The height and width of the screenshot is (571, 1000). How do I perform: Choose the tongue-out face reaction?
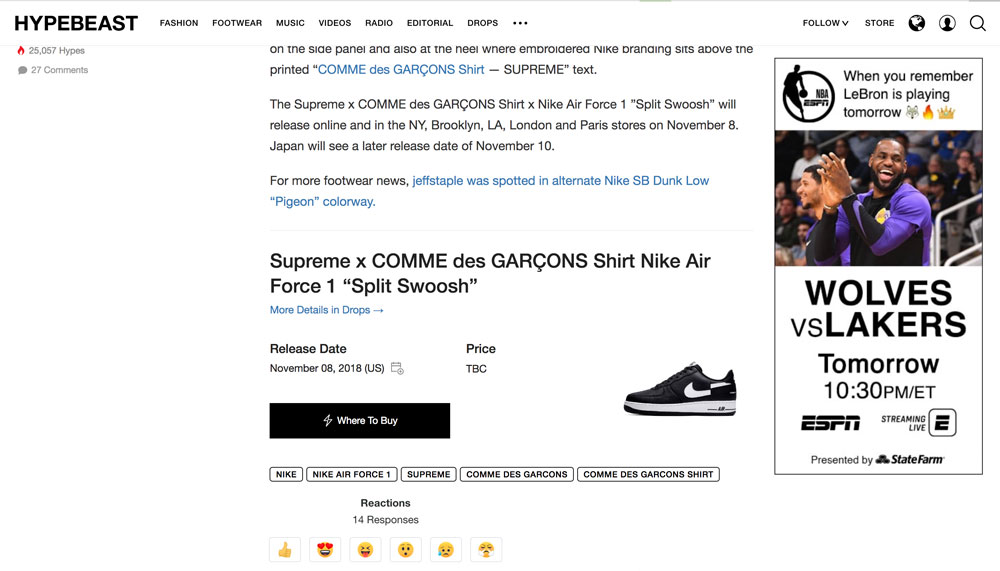coord(365,550)
